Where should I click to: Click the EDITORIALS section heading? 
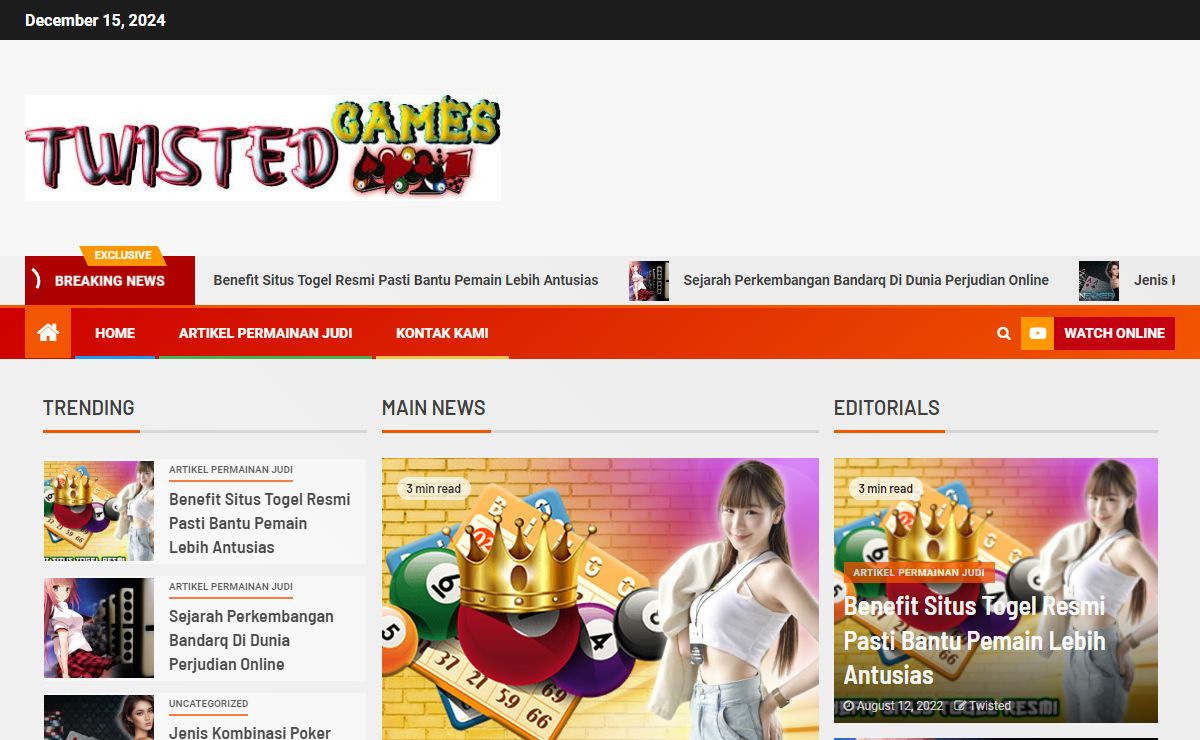(887, 408)
